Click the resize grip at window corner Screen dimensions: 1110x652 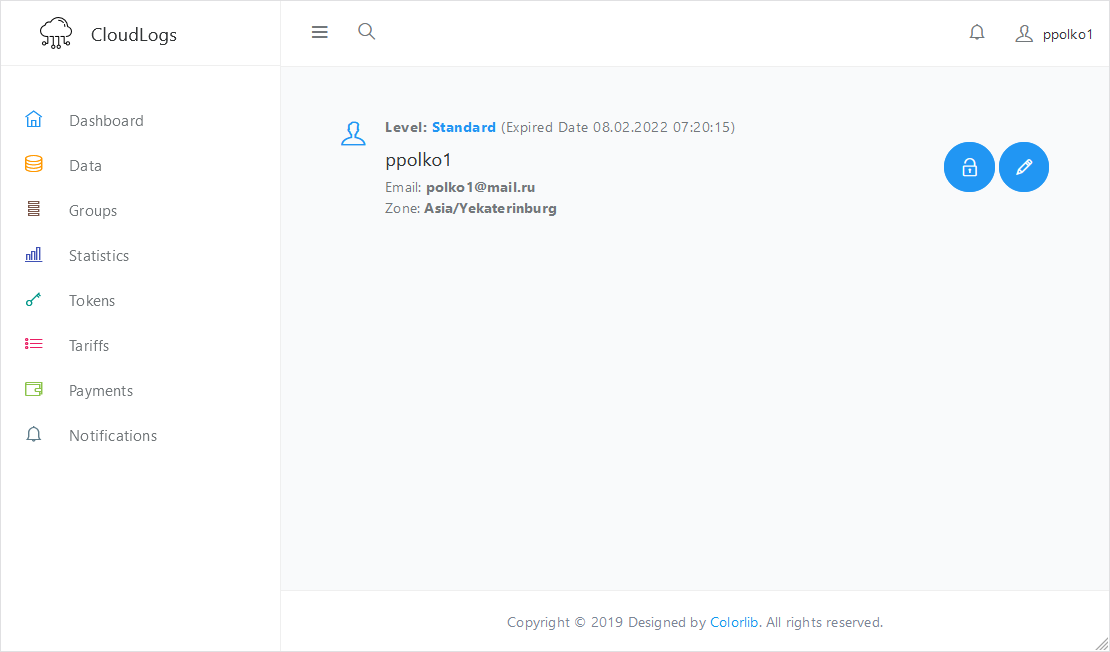pyautogui.click(x=1102, y=644)
